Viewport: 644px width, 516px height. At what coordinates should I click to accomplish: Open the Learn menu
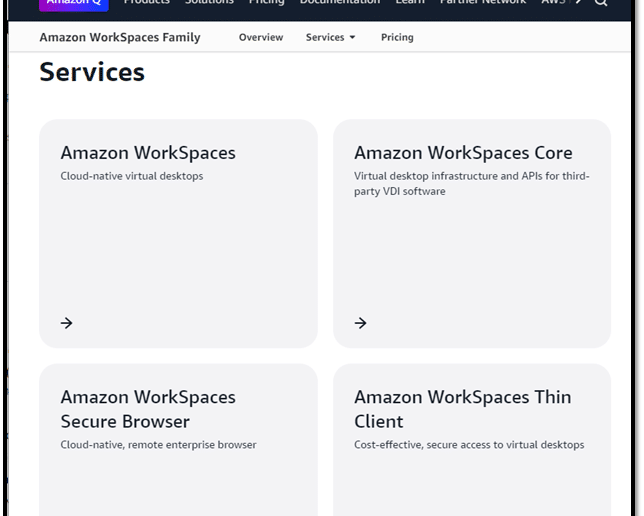click(x=410, y=2)
